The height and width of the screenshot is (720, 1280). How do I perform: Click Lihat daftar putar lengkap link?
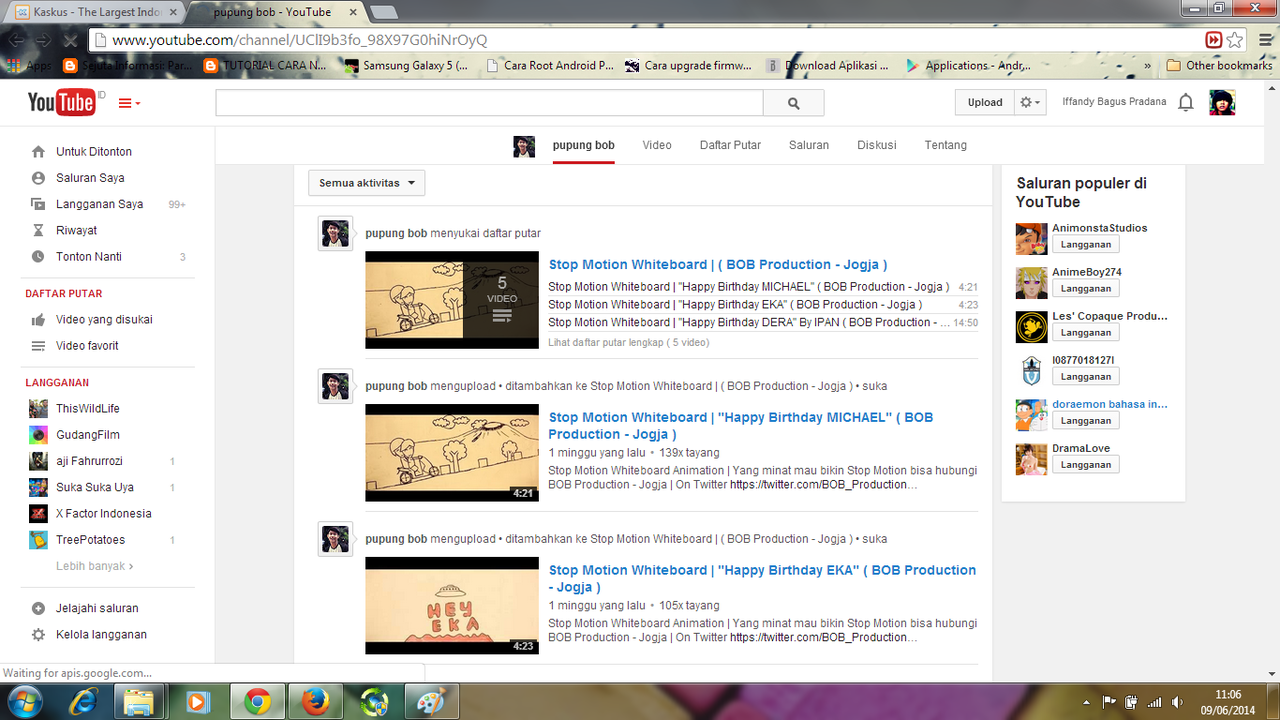628,342
